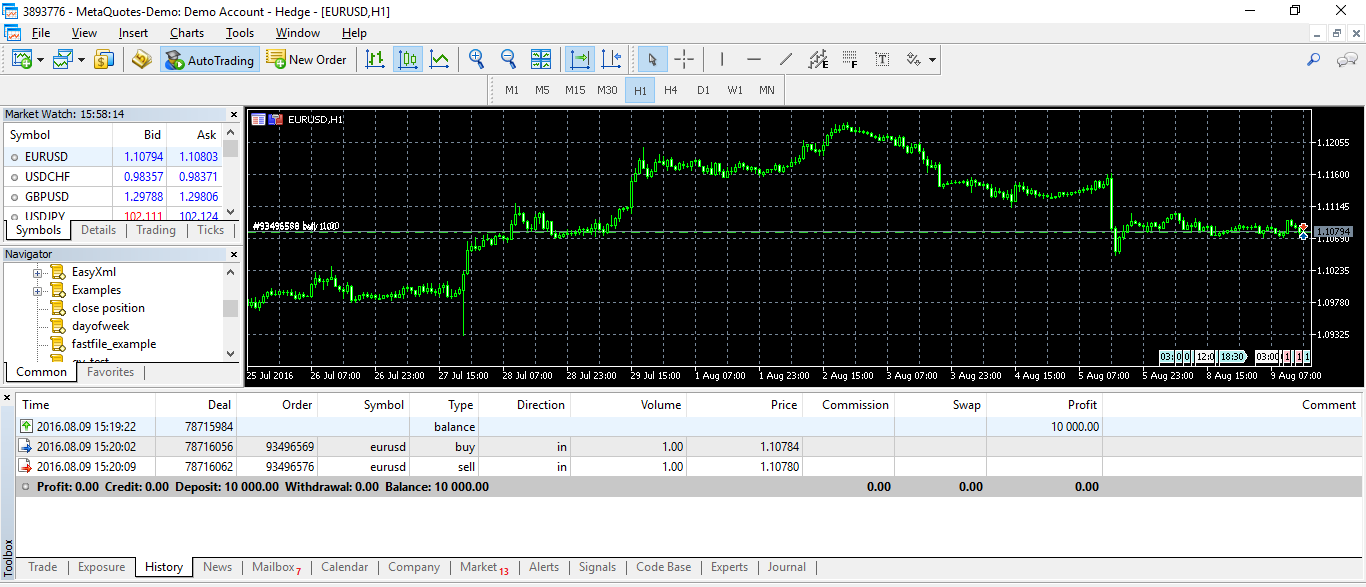Click the New Order button
Image resolution: width=1366 pixels, height=587 pixels.
point(307,60)
